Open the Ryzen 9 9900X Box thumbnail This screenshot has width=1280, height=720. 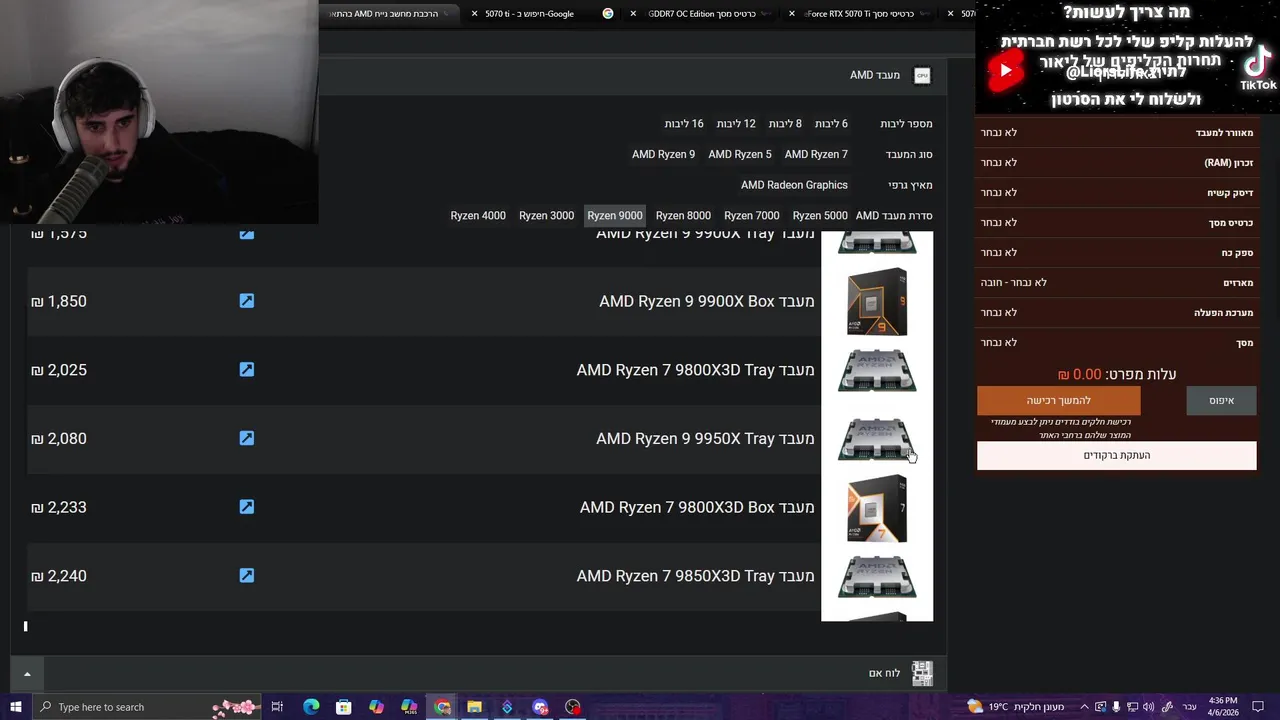877,302
